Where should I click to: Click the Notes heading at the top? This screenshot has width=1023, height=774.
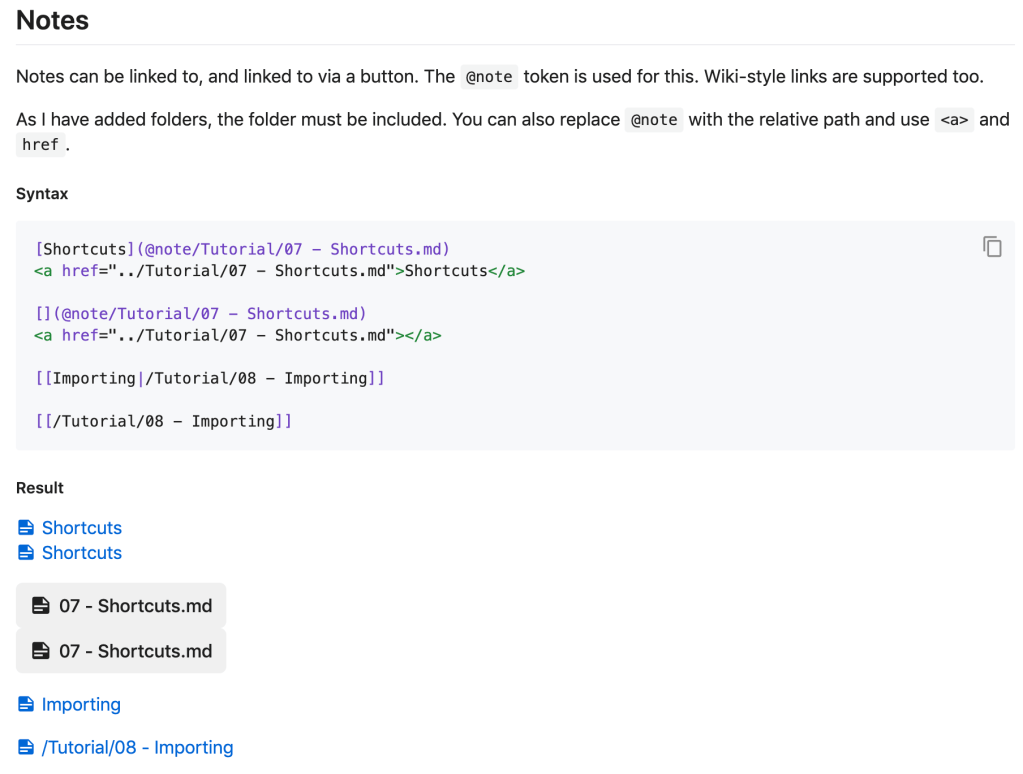(x=52, y=21)
